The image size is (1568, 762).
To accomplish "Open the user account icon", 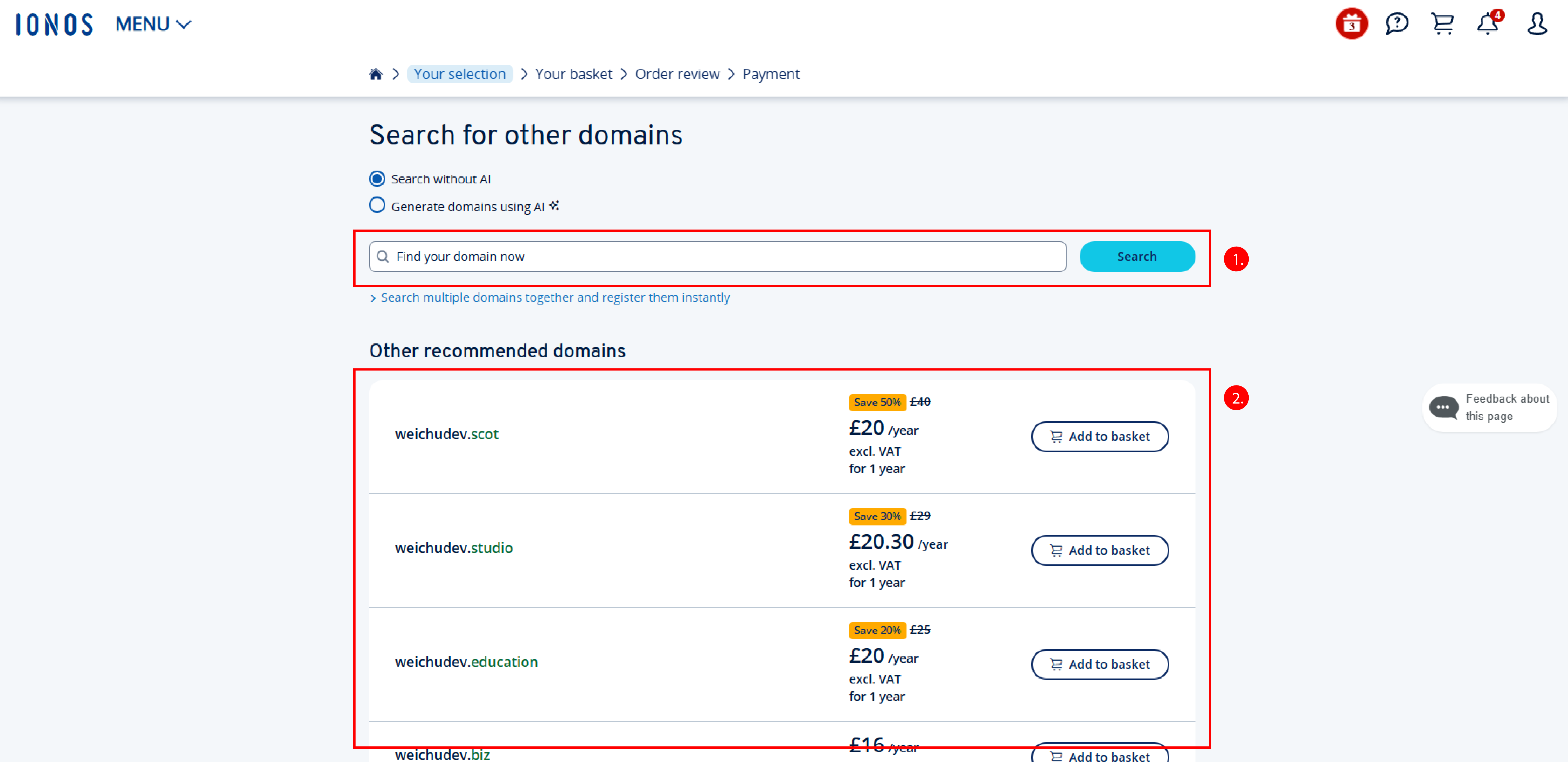I will 1537,24.
